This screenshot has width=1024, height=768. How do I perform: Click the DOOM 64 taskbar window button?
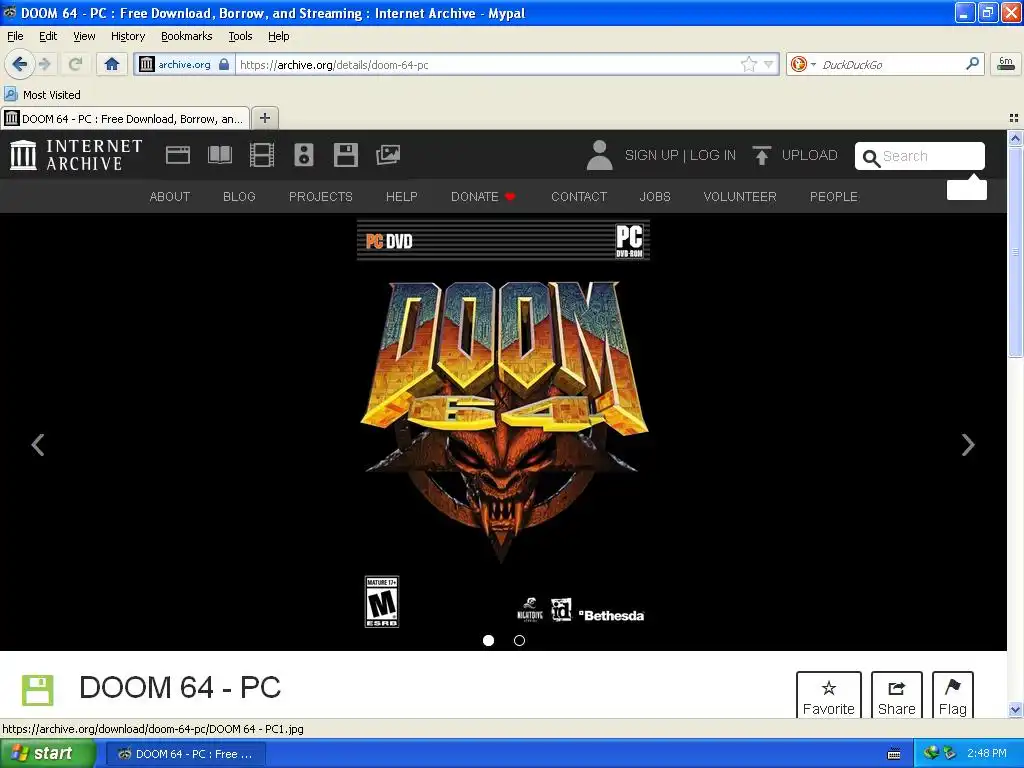pyautogui.click(x=187, y=754)
